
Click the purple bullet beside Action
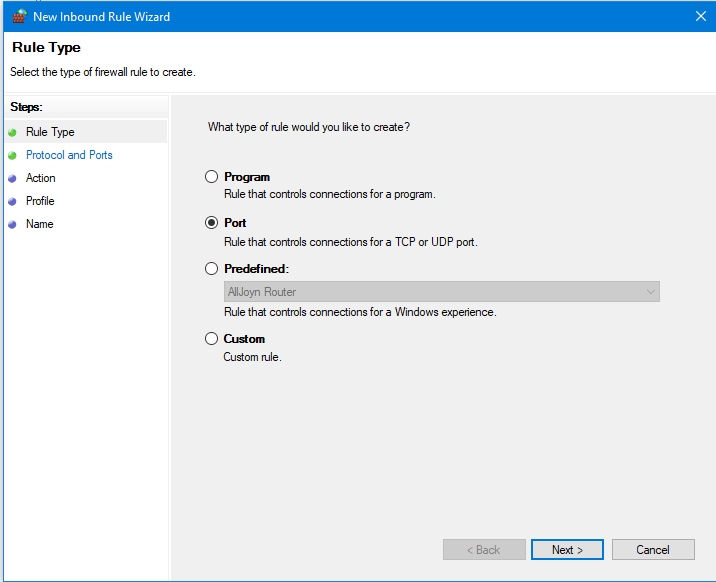[x=12, y=178]
